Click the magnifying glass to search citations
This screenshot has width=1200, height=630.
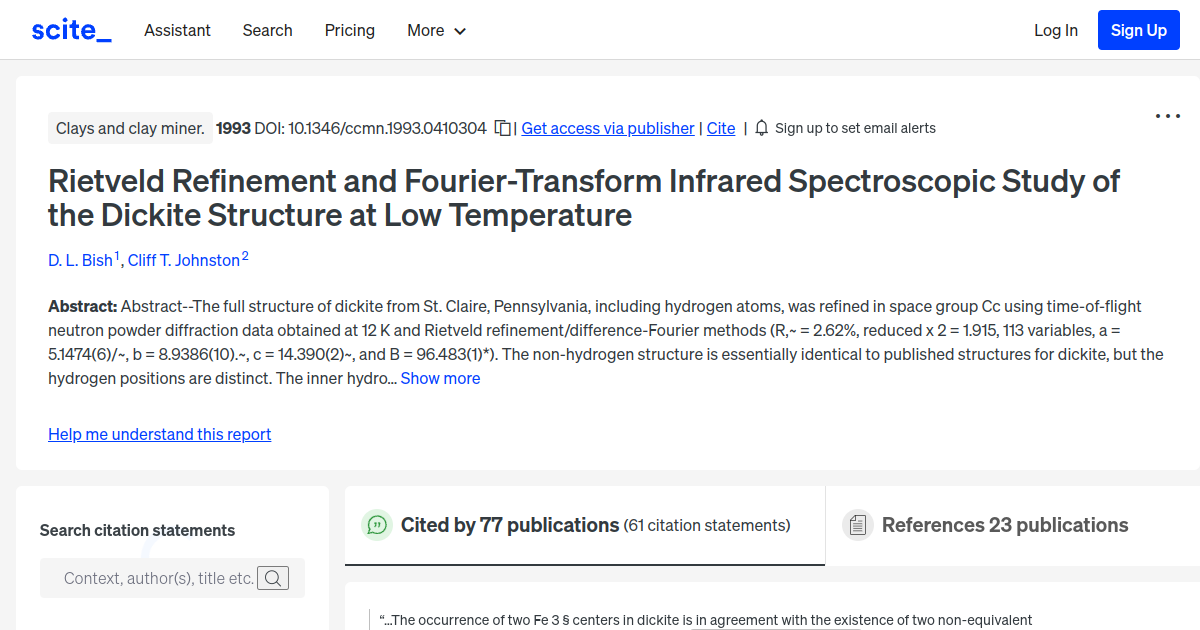273,577
